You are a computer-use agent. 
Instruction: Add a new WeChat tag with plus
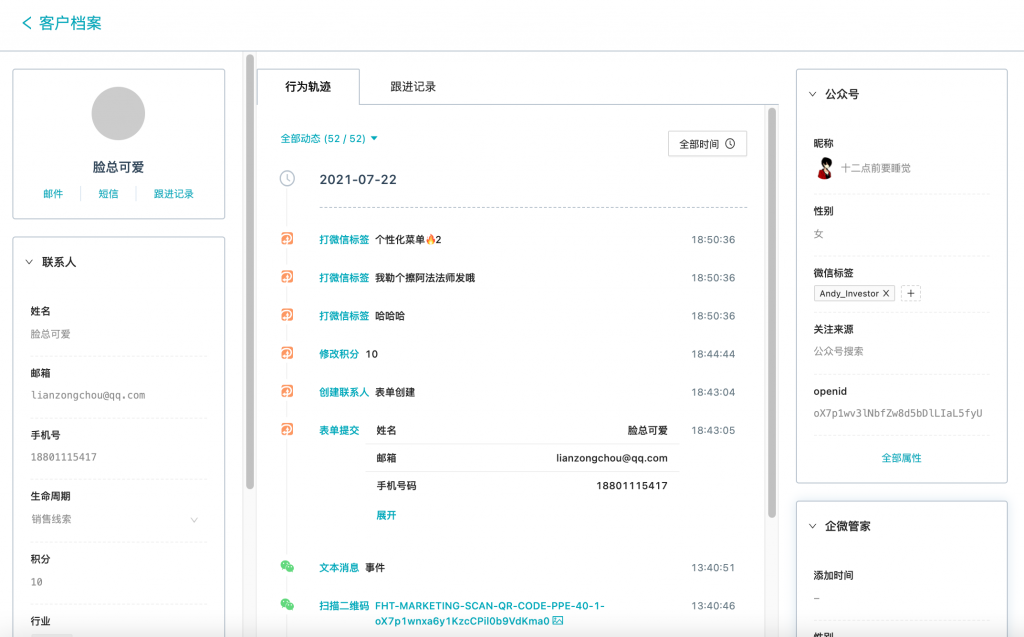coord(910,293)
